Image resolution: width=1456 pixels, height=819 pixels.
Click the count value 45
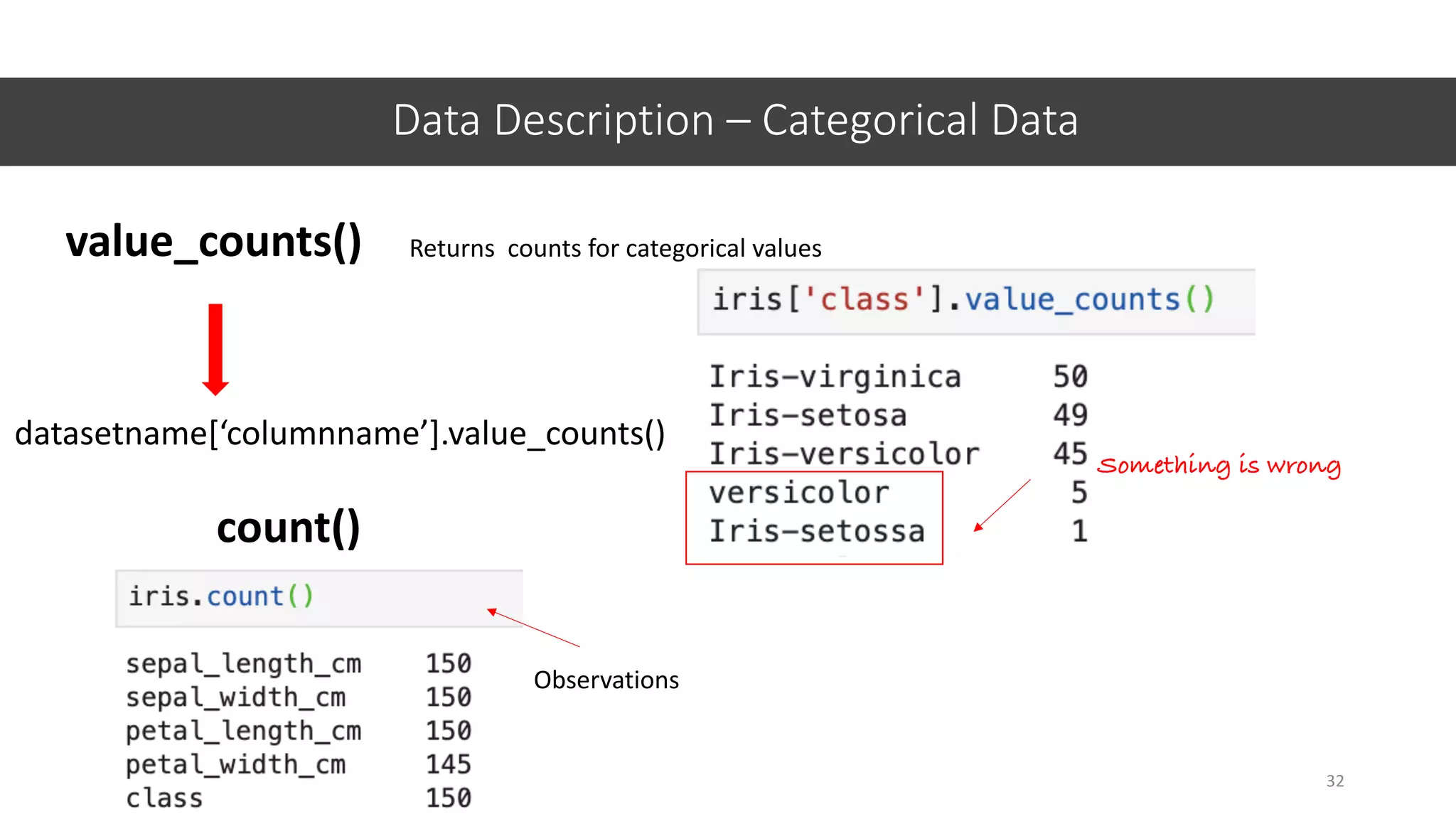point(1071,454)
